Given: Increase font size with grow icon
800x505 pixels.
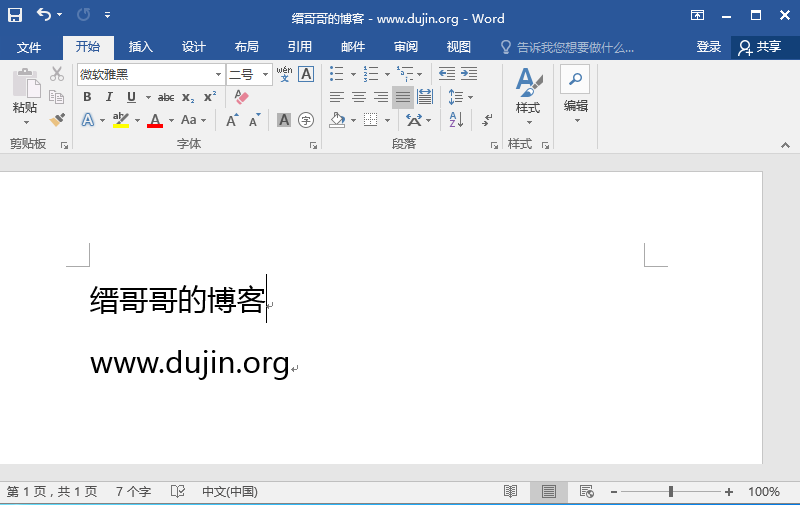Looking at the screenshot, I should 232,120.
